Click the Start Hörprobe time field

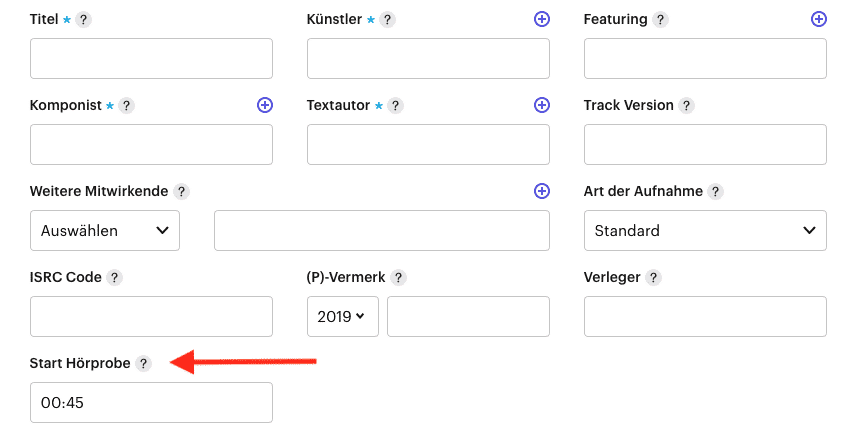(151, 402)
